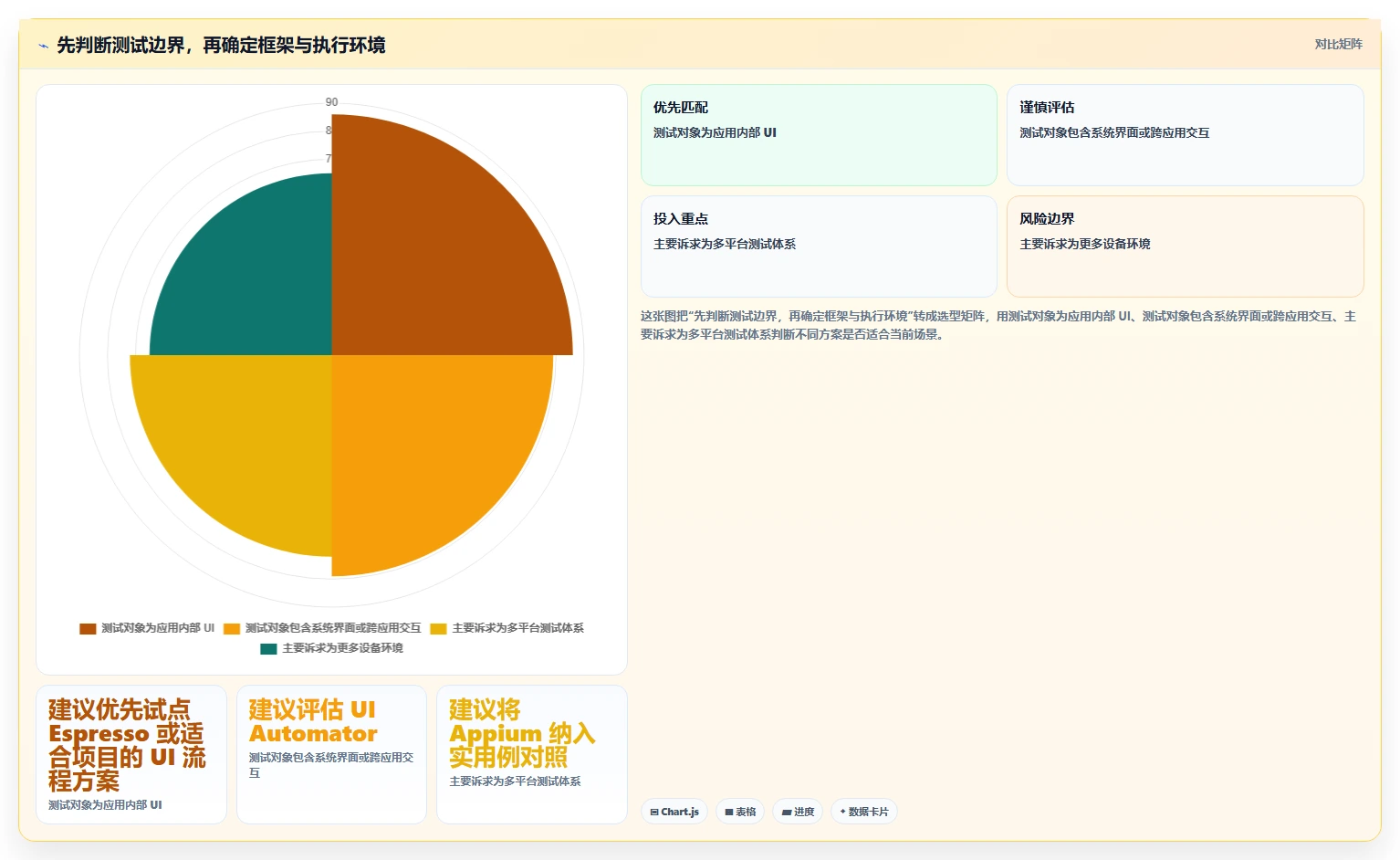Screen dimensions: 1400x860
Task: Click the bar icon in the 进度 chip
Action: 787,812
